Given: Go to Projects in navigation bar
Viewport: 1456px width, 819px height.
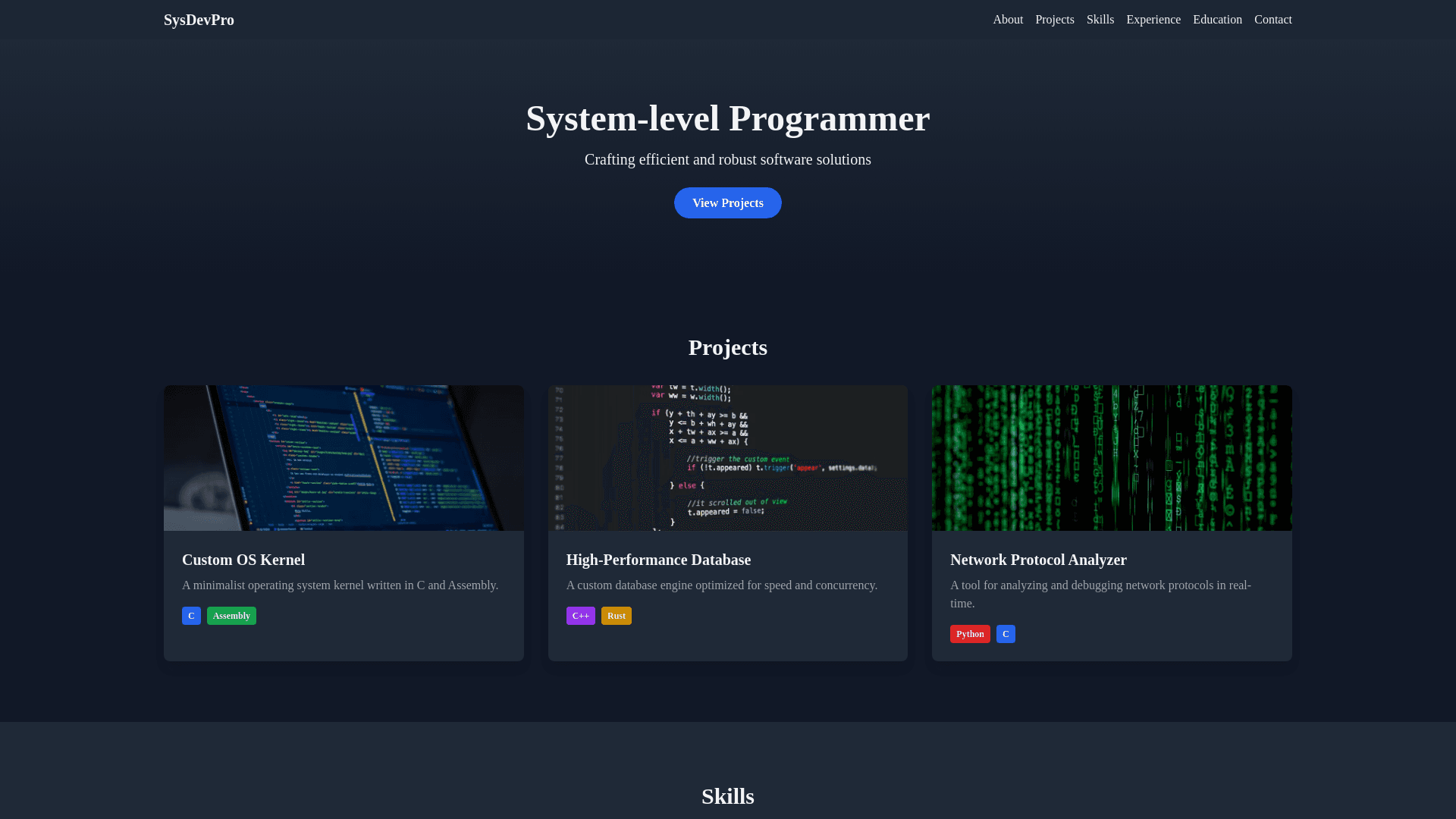Looking at the screenshot, I should pos(1054,20).
